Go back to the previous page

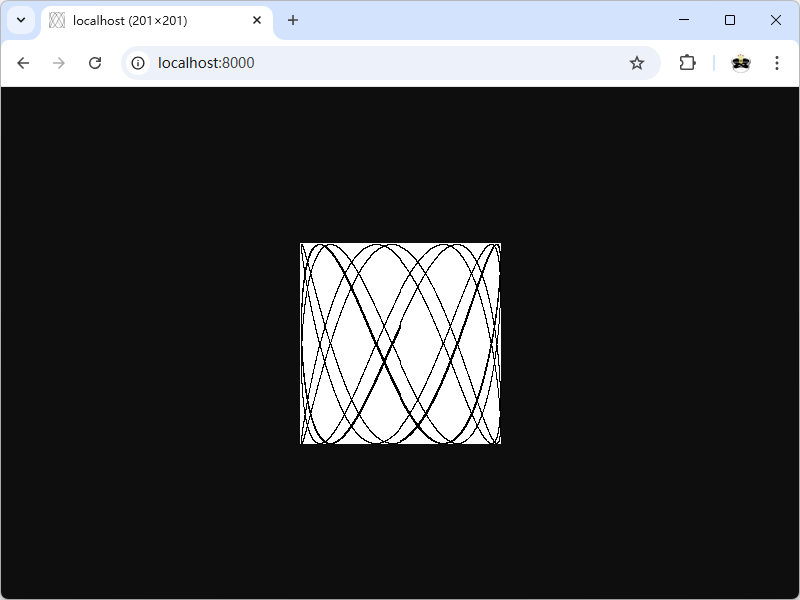point(23,63)
